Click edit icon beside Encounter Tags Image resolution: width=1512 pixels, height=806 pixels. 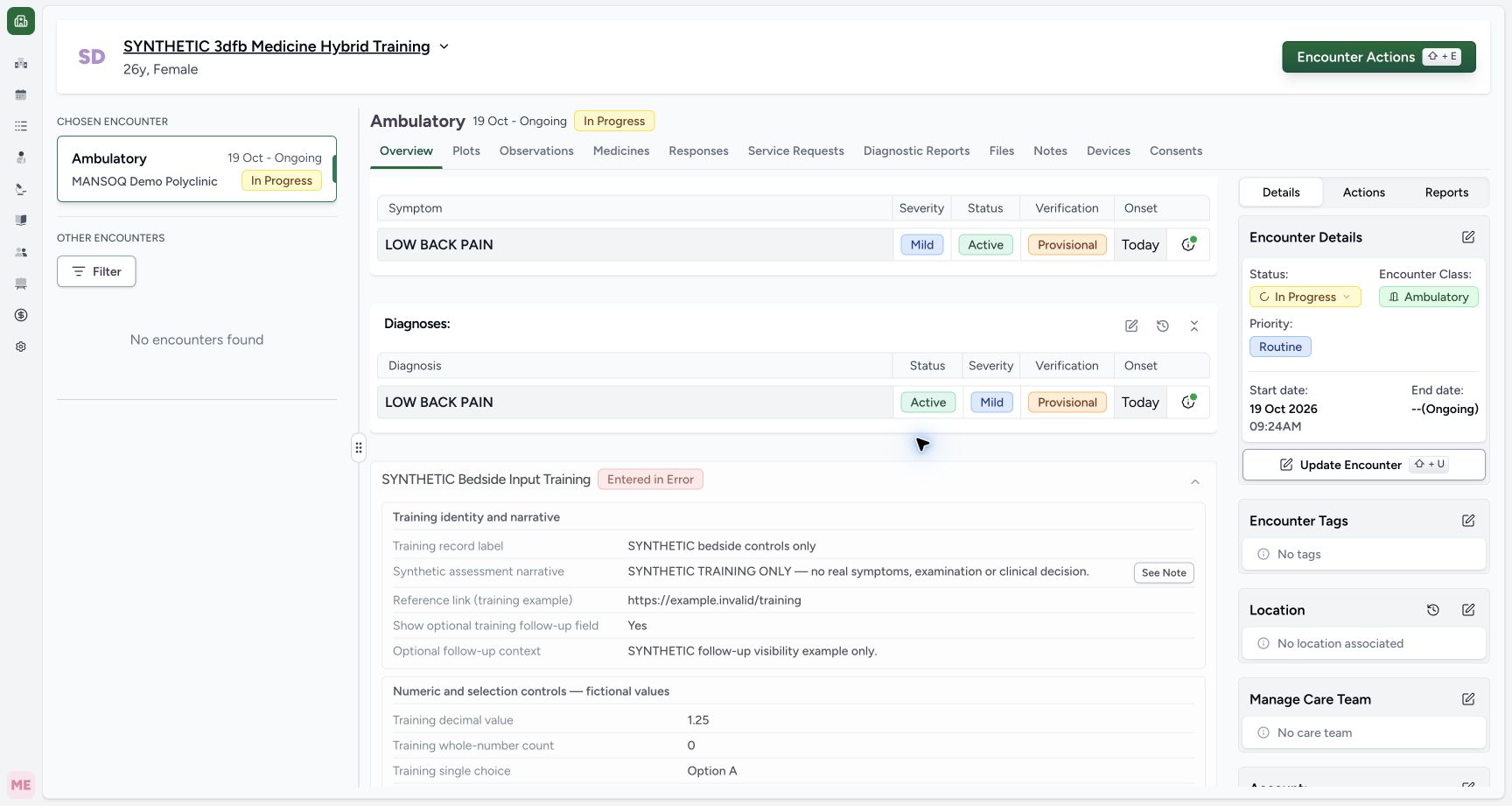pos(1468,521)
